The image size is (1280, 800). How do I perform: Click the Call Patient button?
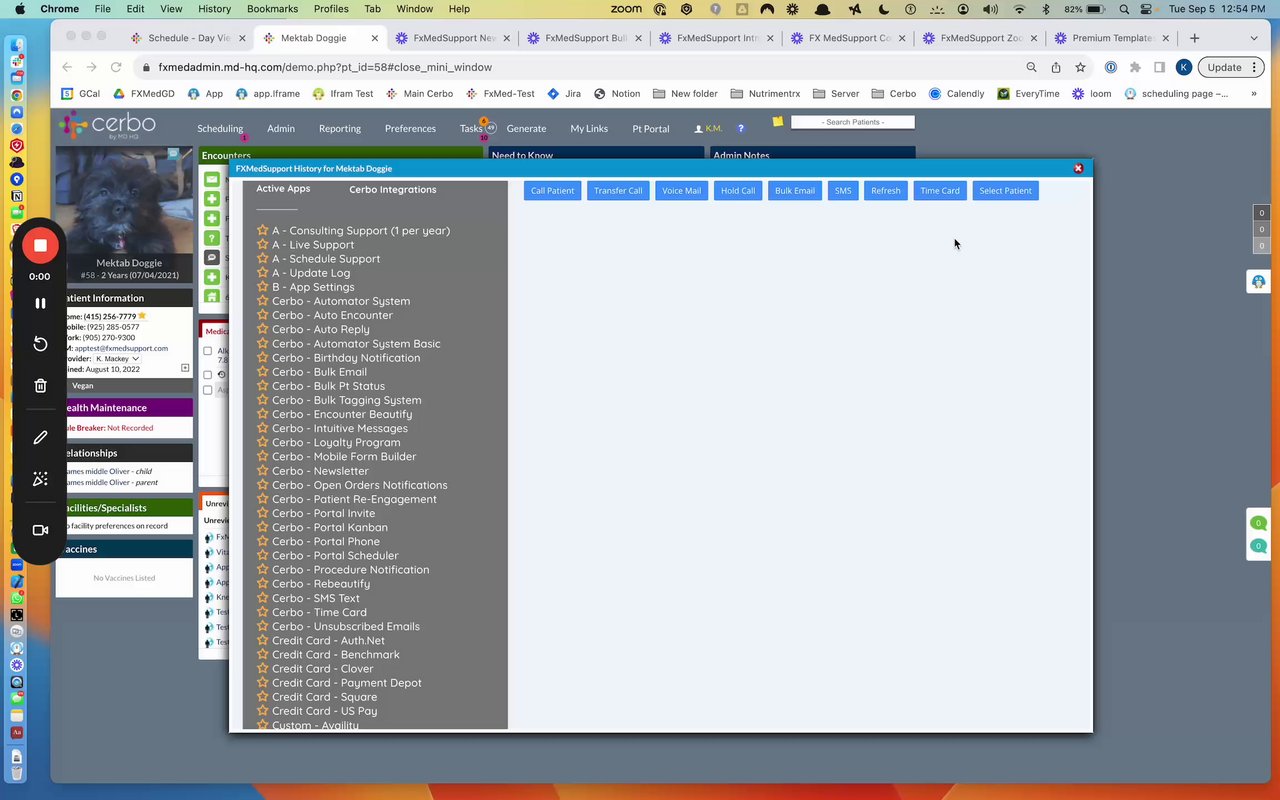552,190
